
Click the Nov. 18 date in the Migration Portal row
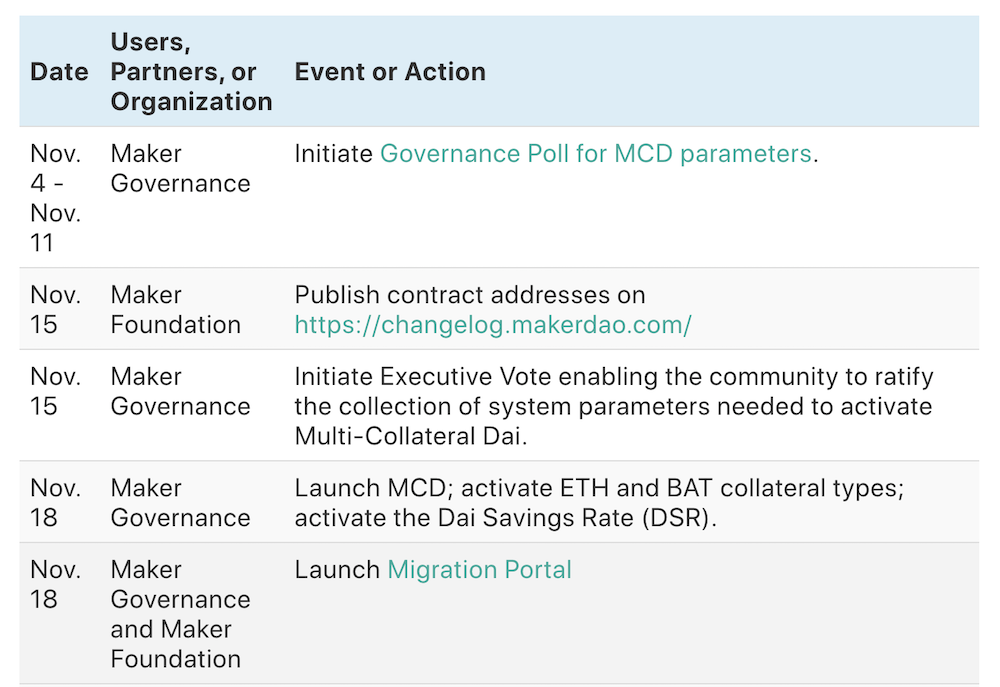56,584
